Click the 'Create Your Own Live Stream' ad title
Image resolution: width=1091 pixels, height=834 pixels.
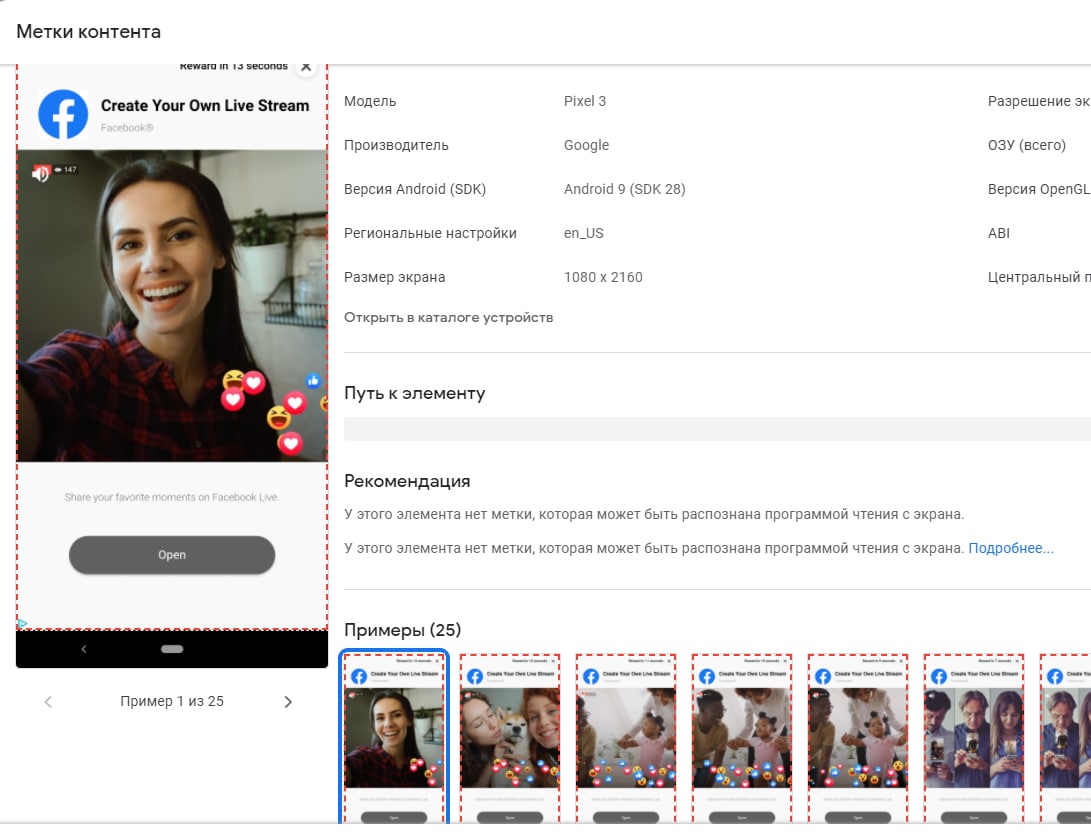click(x=205, y=106)
